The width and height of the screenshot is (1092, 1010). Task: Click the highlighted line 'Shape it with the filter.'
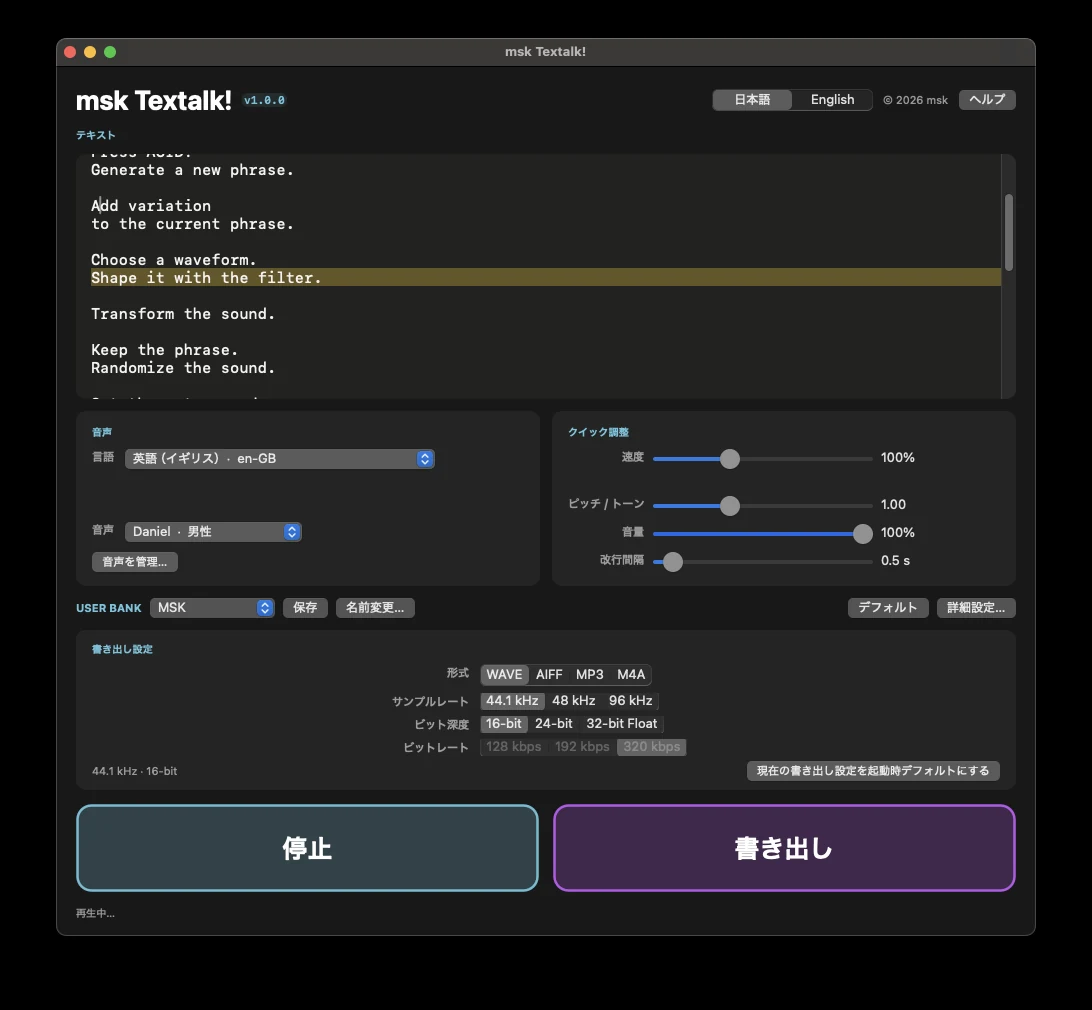205,277
